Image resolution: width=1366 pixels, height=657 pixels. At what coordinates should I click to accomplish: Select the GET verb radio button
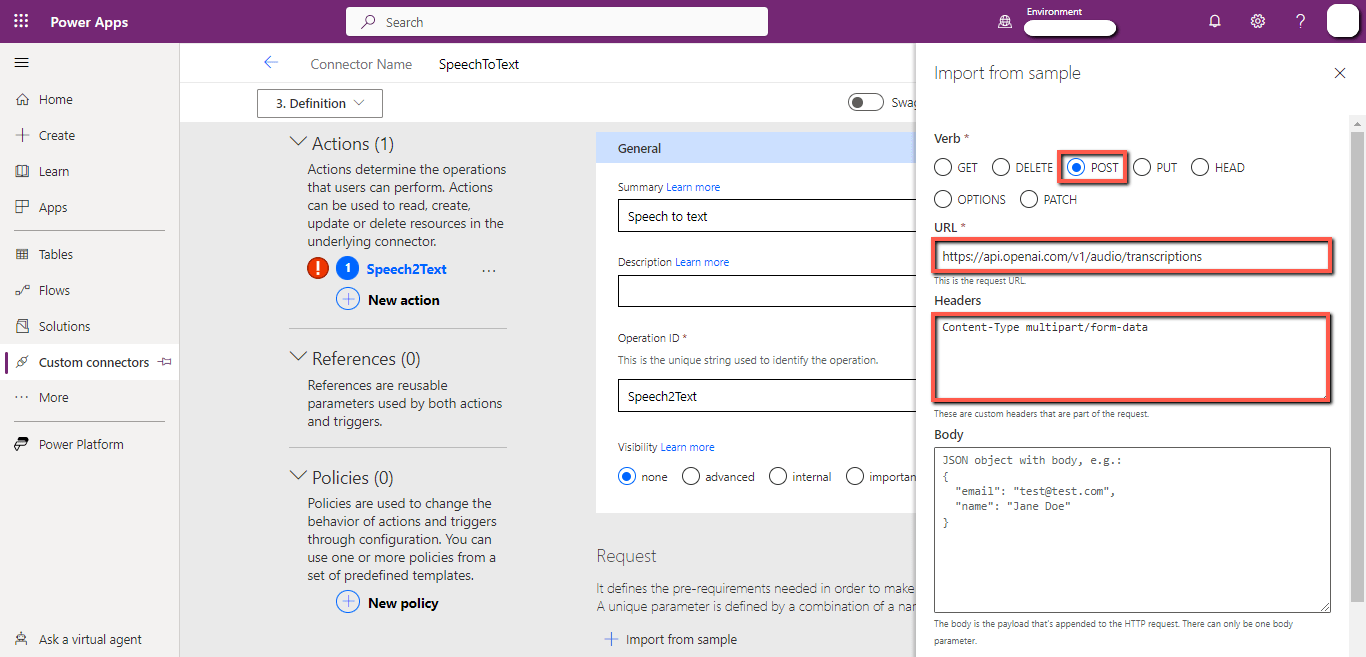(x=943, y=167)
